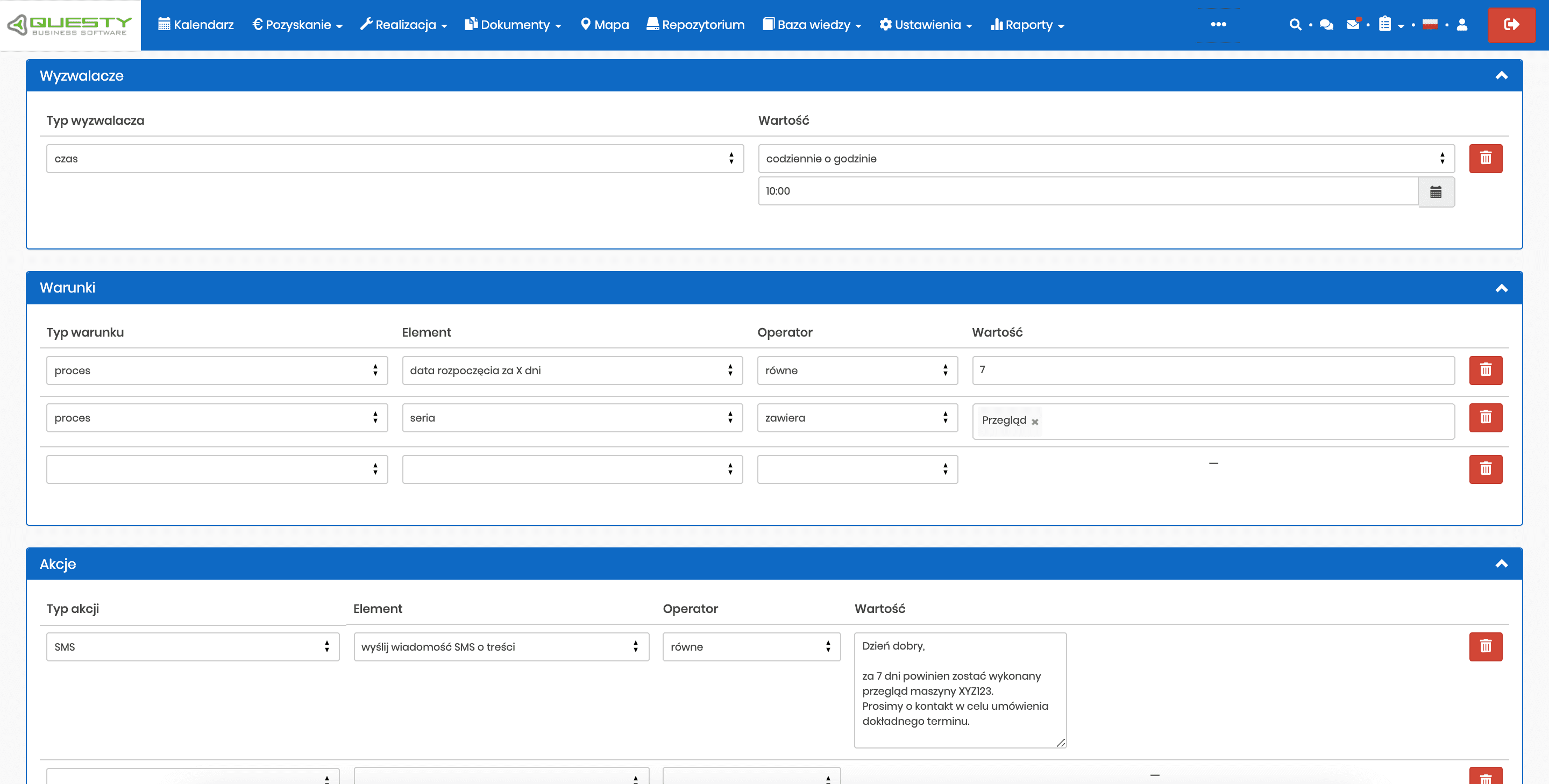This screenshot has height=784, width=1549.
Task: Click the Wyzwalacze panel title
Action: click(x=81, y=76)
